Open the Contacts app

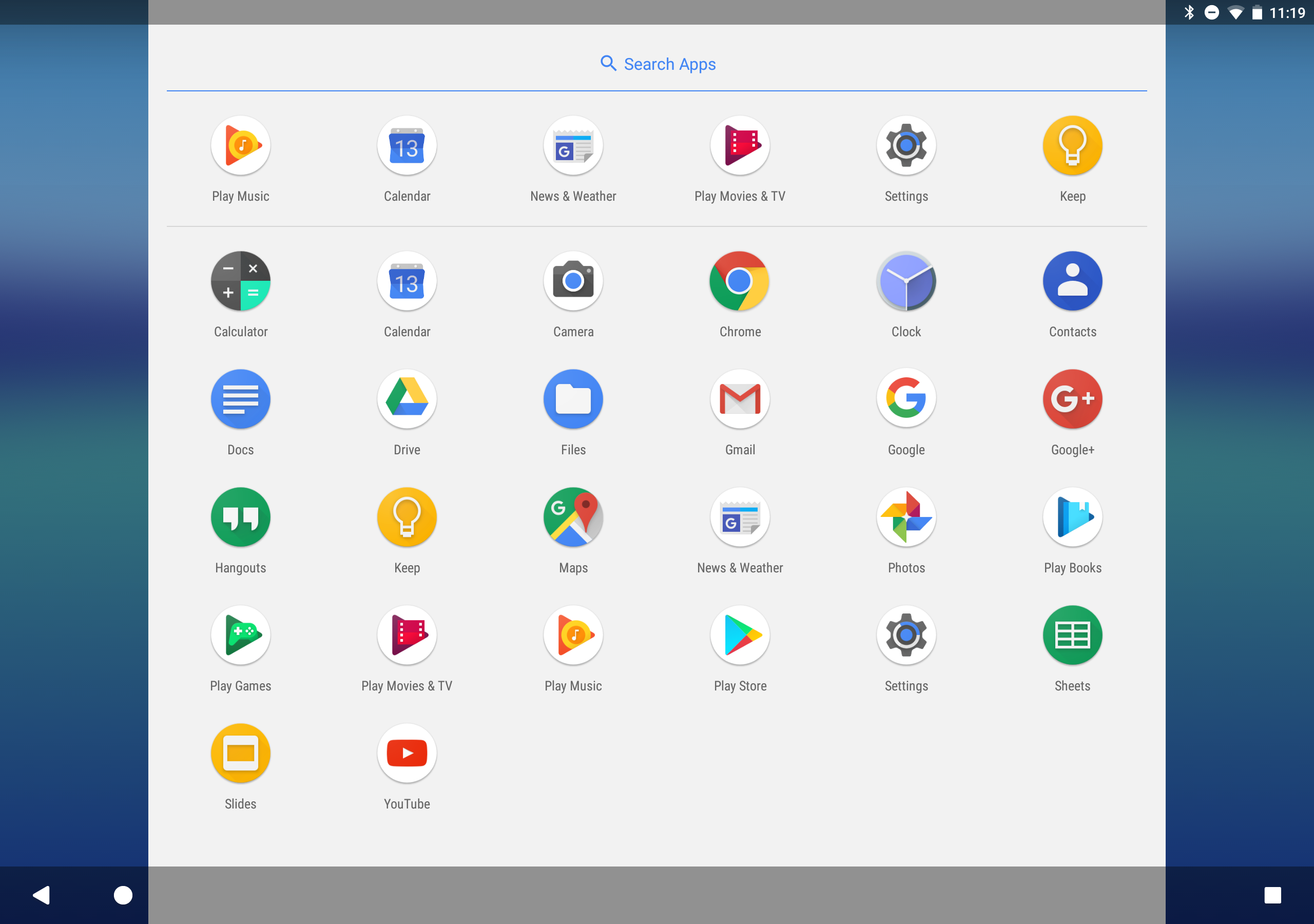tap(1072, 281)
